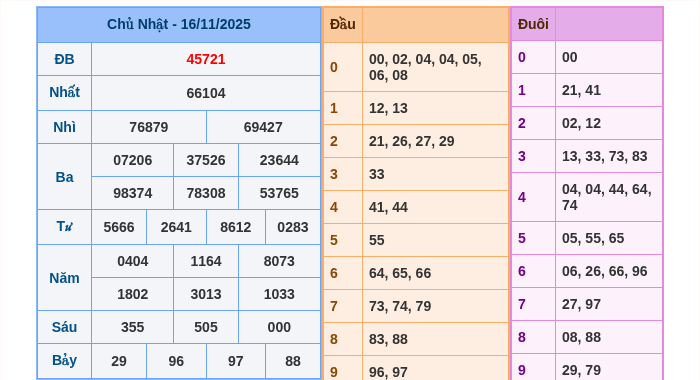Select Đầu 5 value 55
The height and width of the screenshot is (380, 700).
point(376,241)
